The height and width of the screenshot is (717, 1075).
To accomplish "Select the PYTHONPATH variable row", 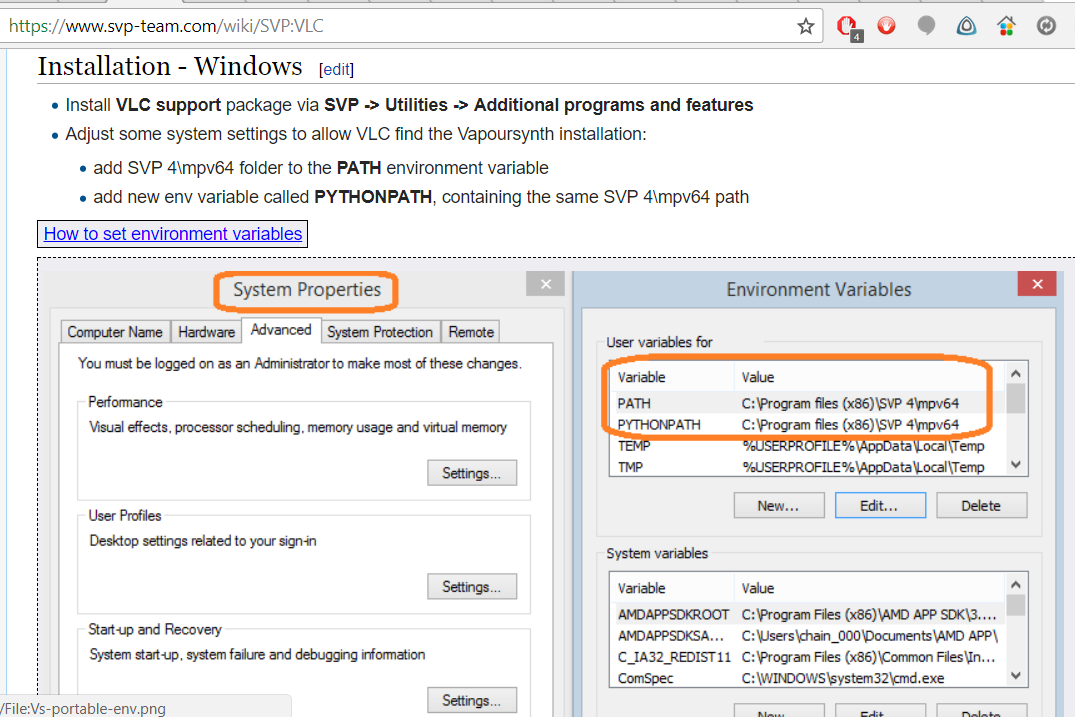I will point(800,425).
